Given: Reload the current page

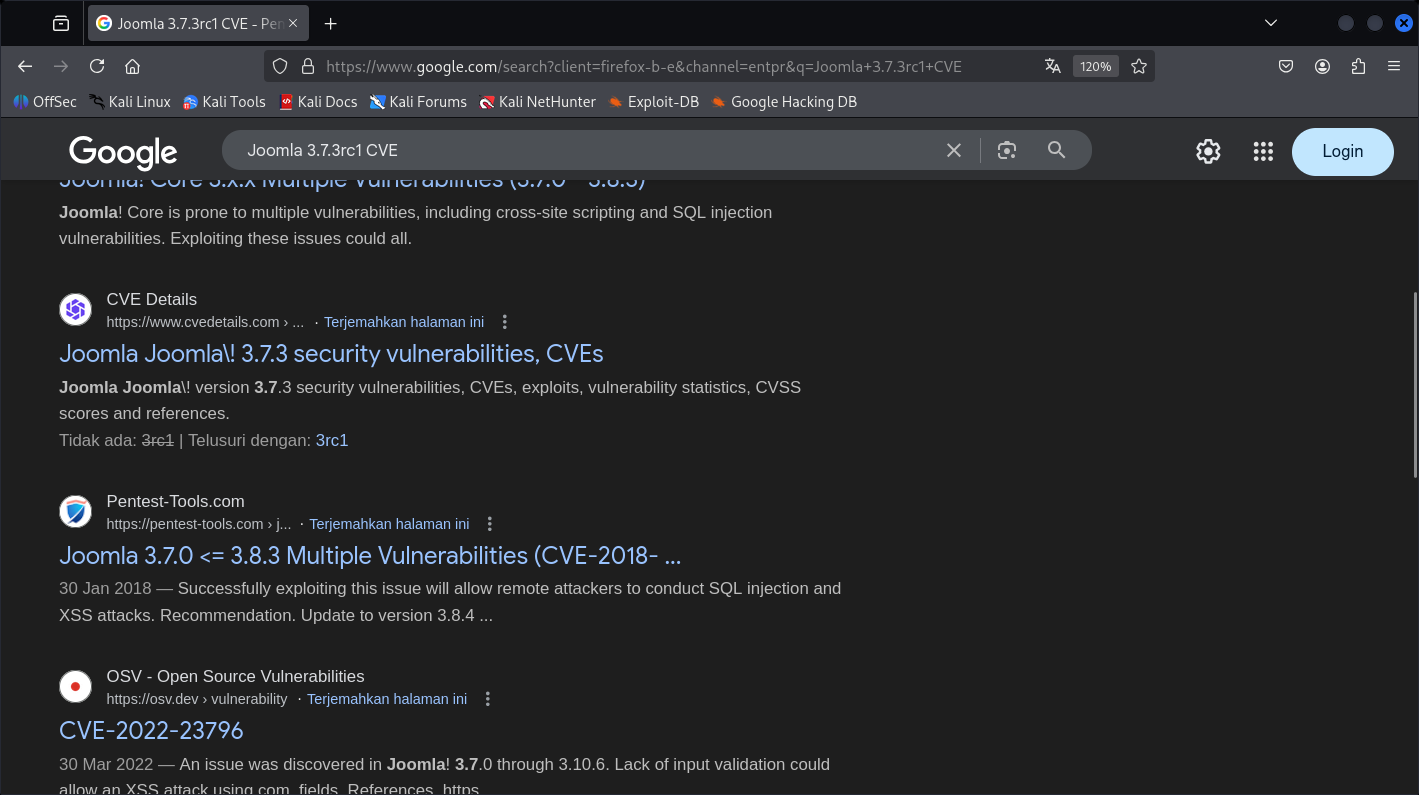Looking at the screenshot, I should pos(97,66).
